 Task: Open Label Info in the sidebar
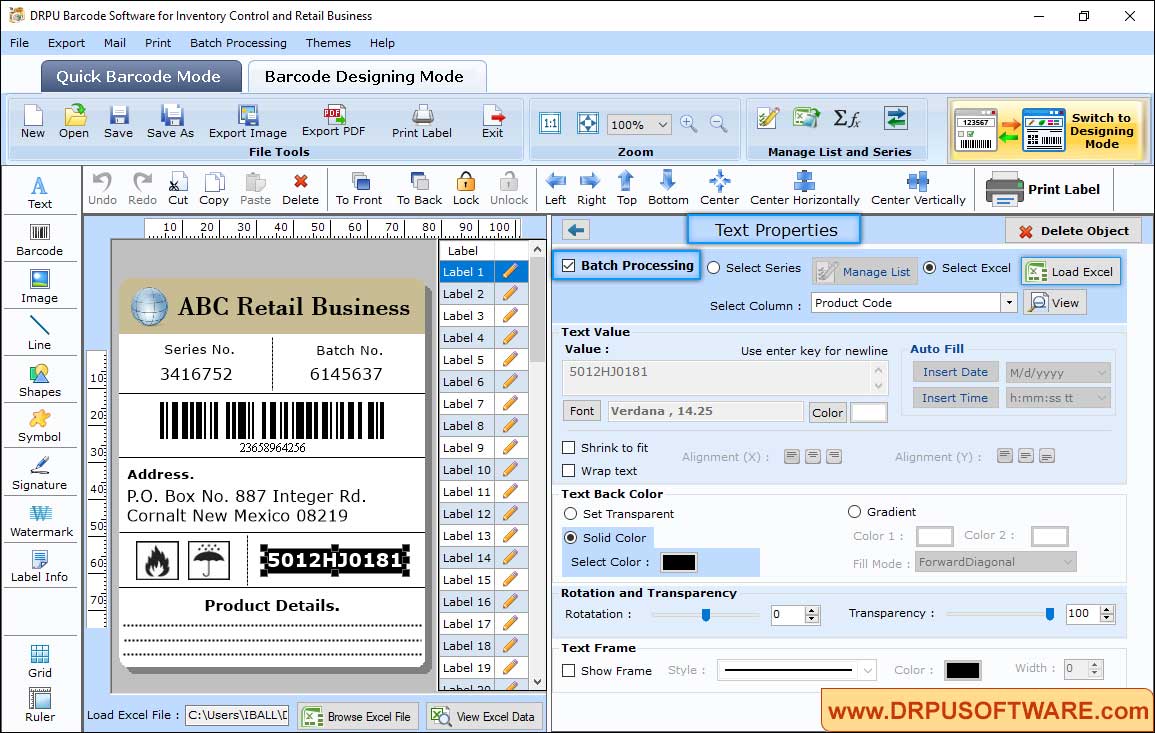[x=40, y=567]
